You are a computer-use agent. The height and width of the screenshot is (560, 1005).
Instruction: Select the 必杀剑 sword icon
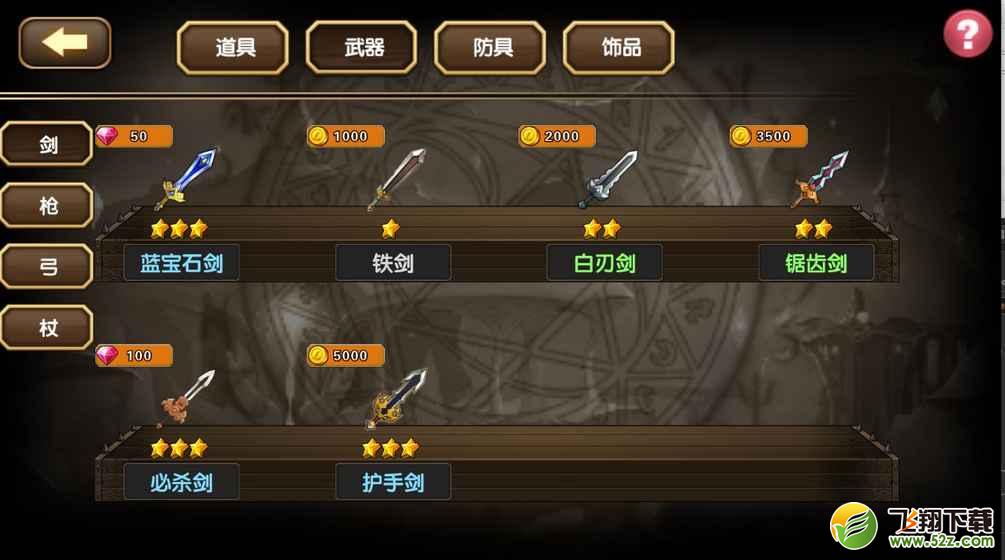coord(186,398)
